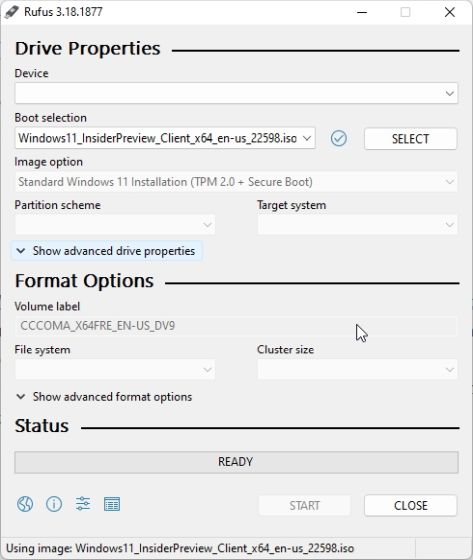Open application settings sliders icon
This screenshot has width=473, height=560.
(x=83, y=504)
